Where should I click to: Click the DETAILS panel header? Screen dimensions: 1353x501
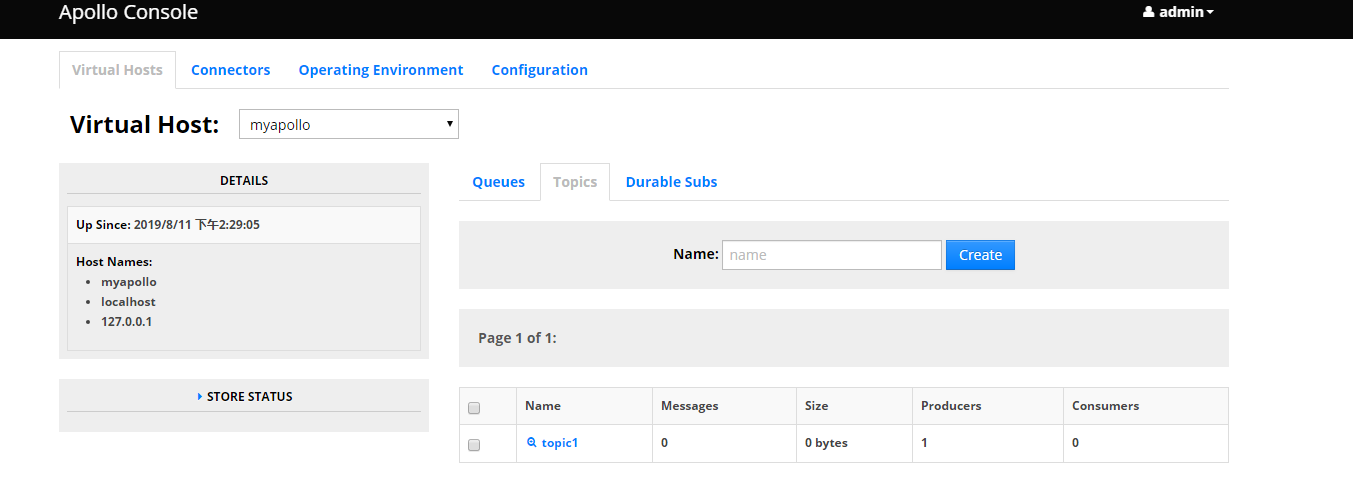pyautogui.click(x=244, y=181)
